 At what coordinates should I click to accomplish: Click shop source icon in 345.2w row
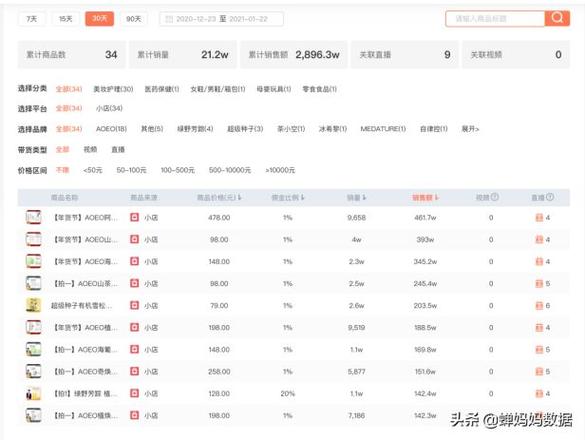[x=134, y=261]
